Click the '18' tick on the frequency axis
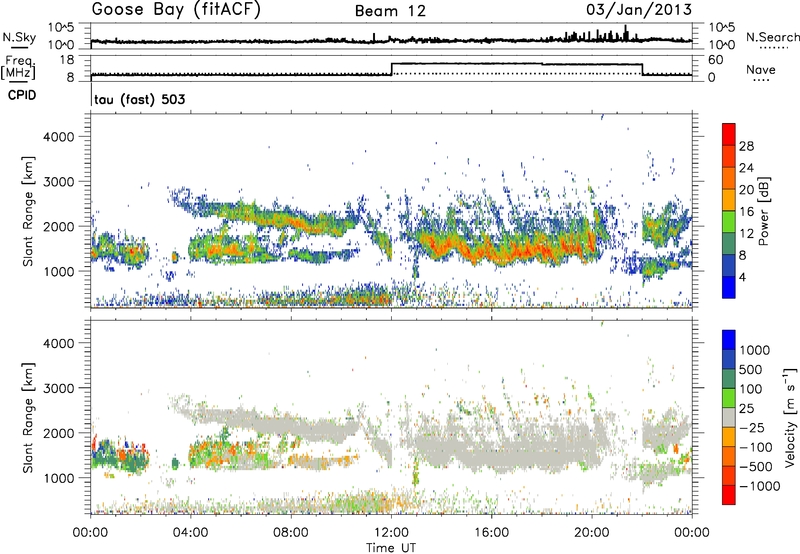 (x=66, y=60)
